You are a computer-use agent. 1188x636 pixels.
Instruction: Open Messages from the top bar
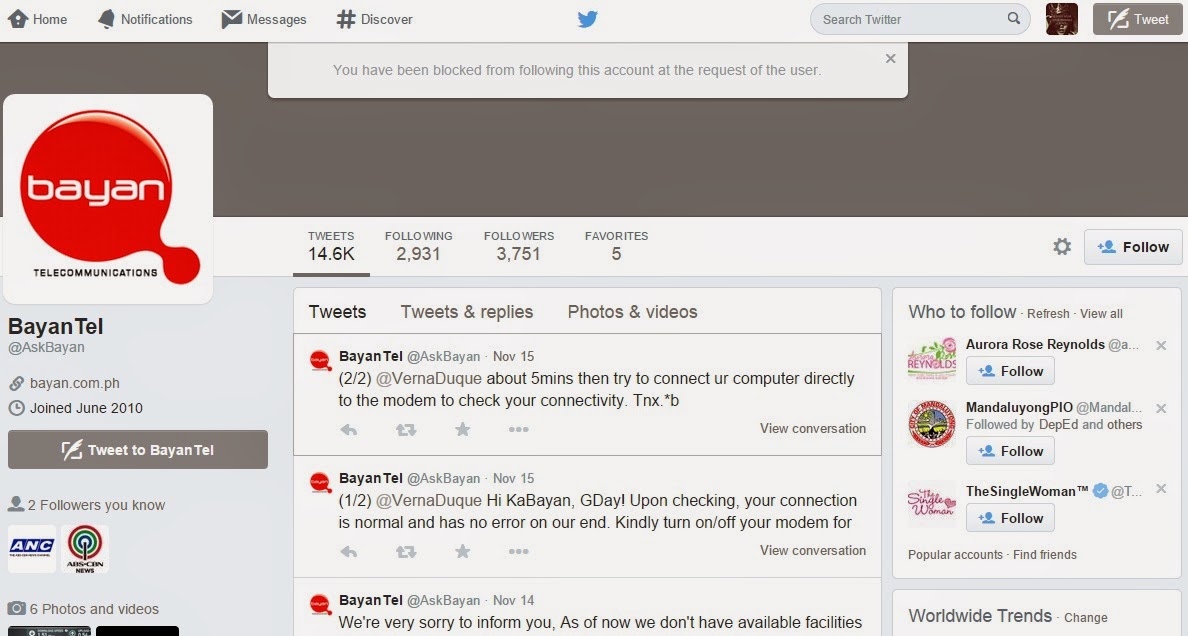pyautogui.click(x=264, y=20)
